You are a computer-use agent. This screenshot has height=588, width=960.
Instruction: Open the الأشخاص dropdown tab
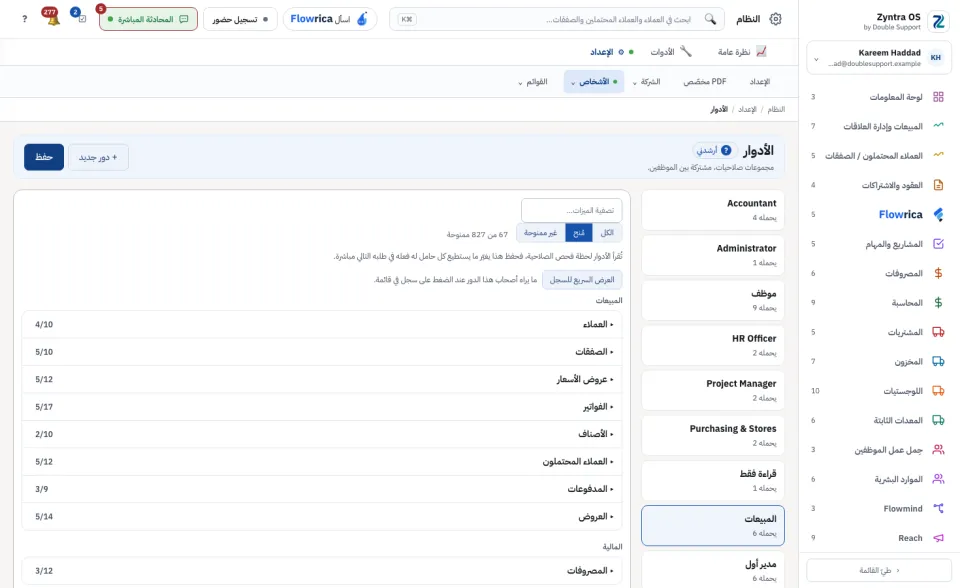click(594, 81)
